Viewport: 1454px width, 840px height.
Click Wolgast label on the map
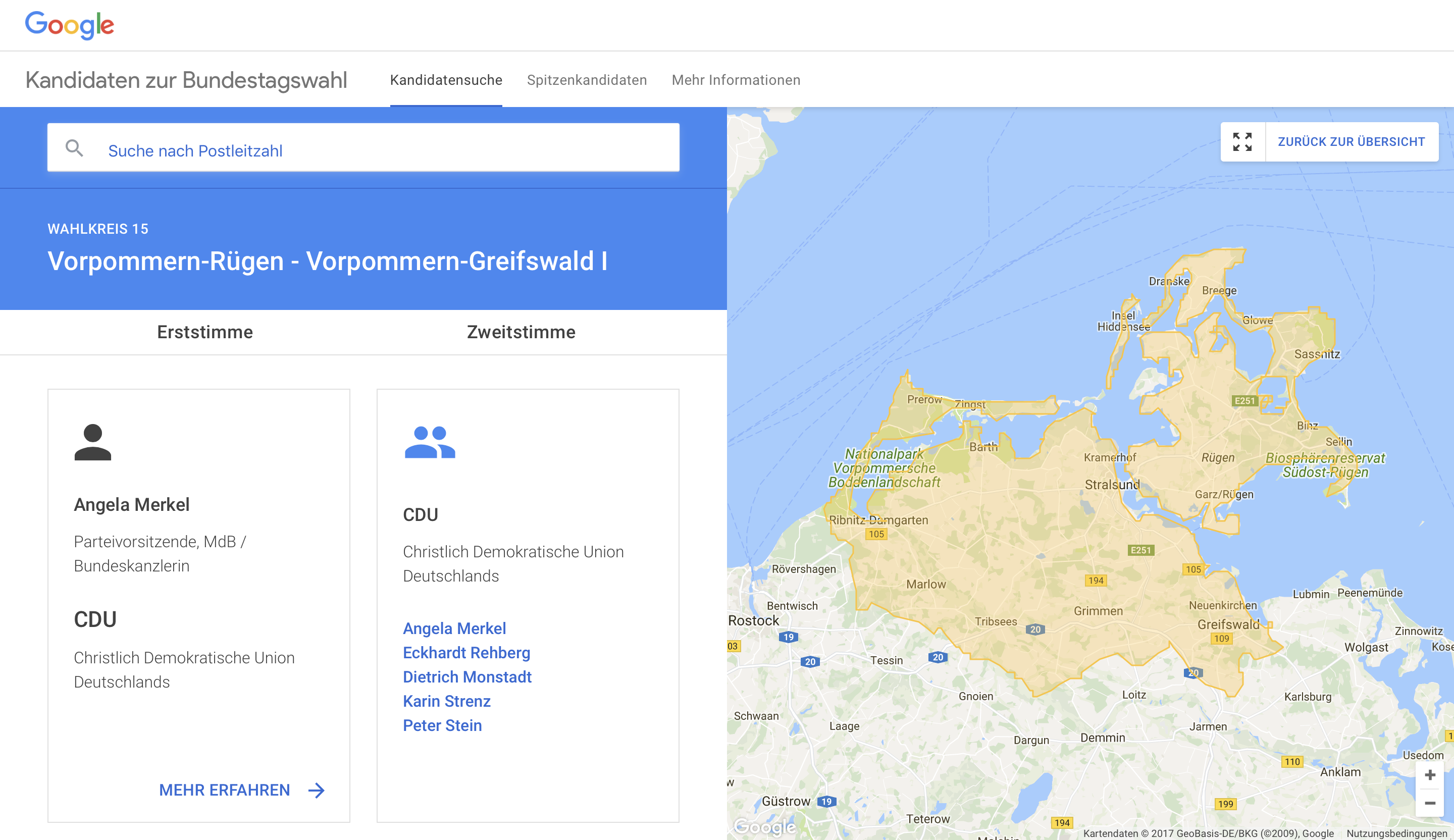1366,647
